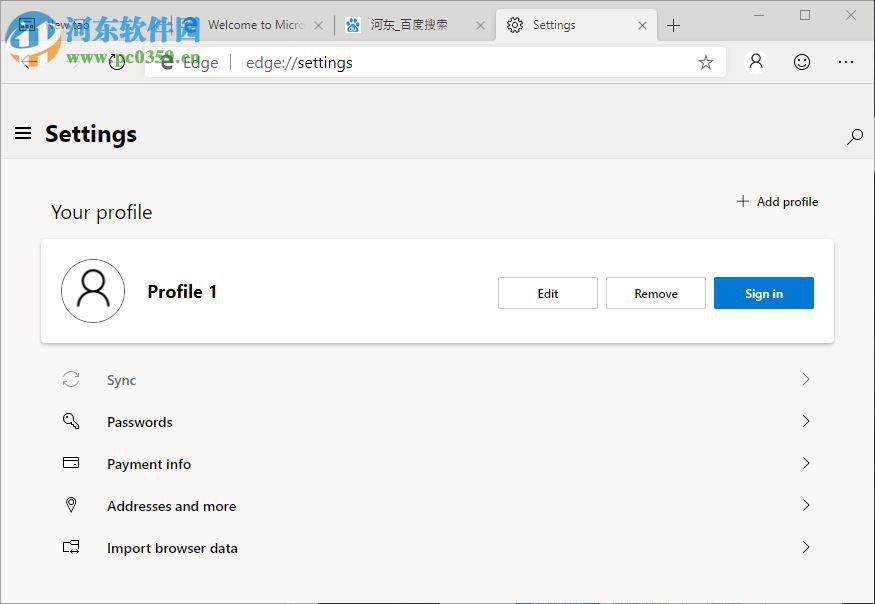
Task: Remove Profile 1
Action: click(x=655, y=293)
